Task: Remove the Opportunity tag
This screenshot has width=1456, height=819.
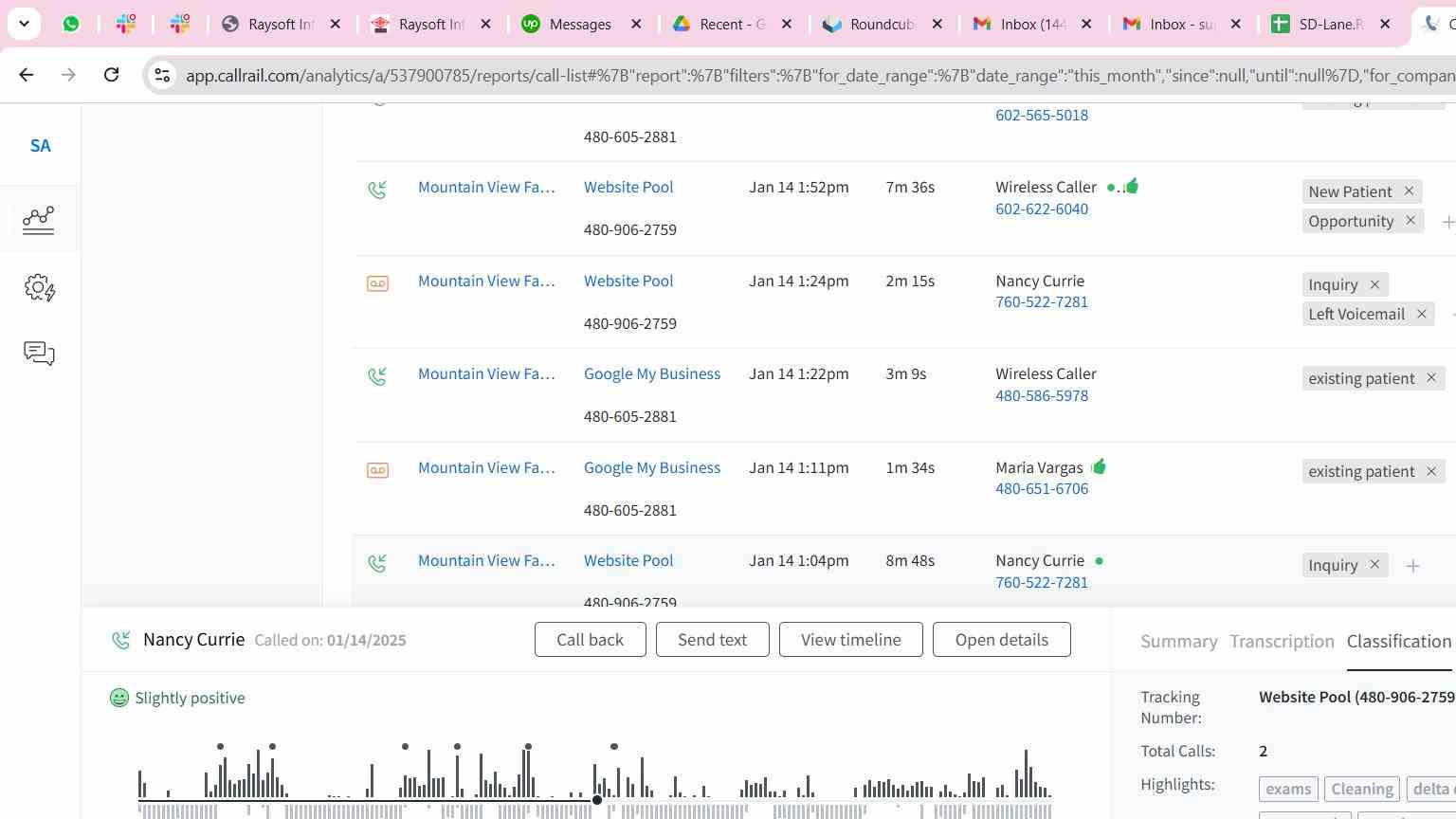Action: [x=1410, y=221]
